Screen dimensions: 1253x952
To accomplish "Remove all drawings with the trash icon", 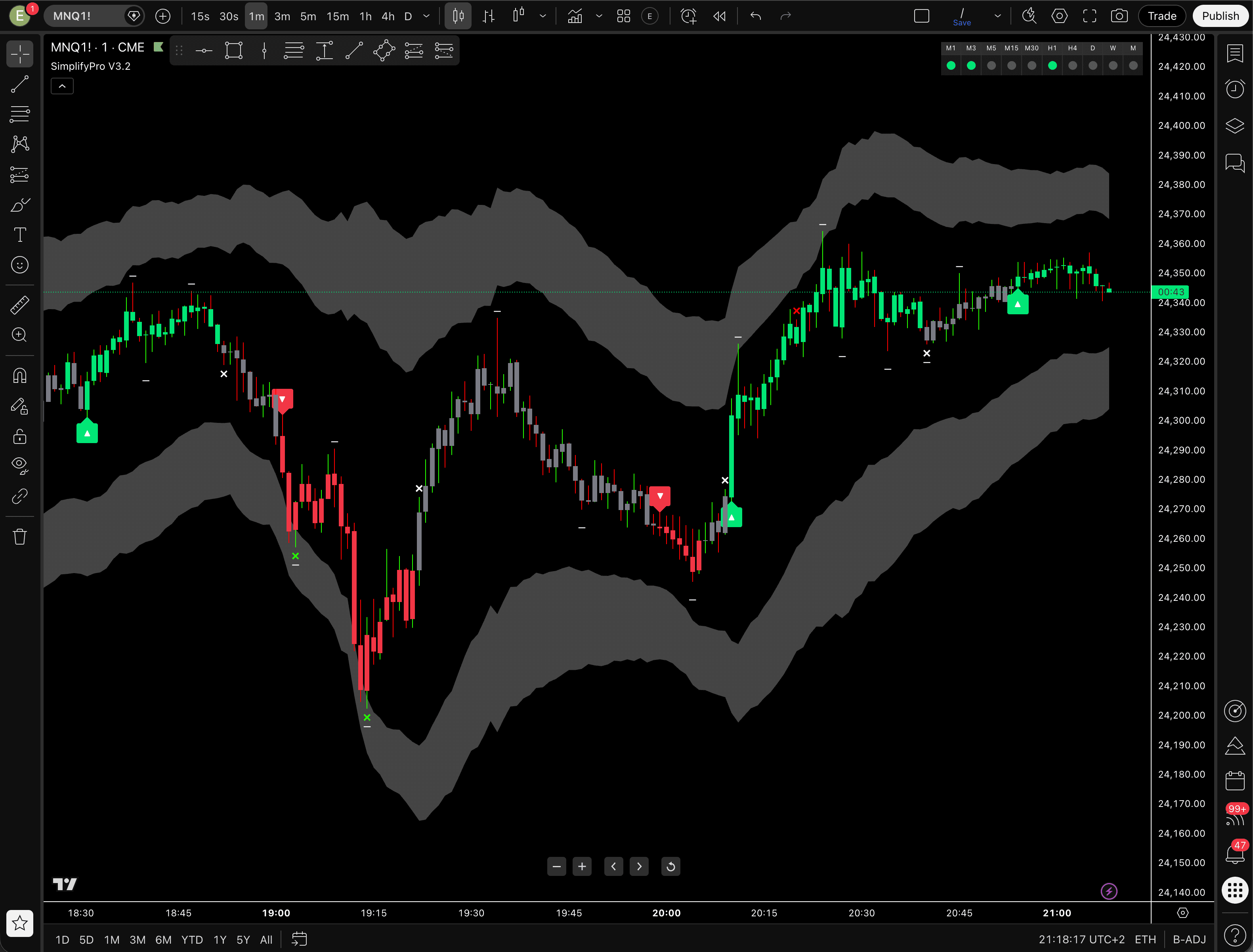I will point(20,537).
